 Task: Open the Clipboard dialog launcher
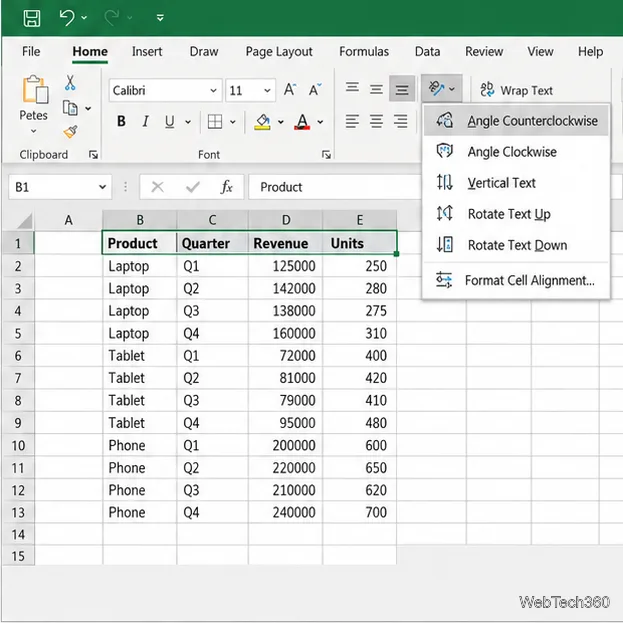tap(93, 155)
